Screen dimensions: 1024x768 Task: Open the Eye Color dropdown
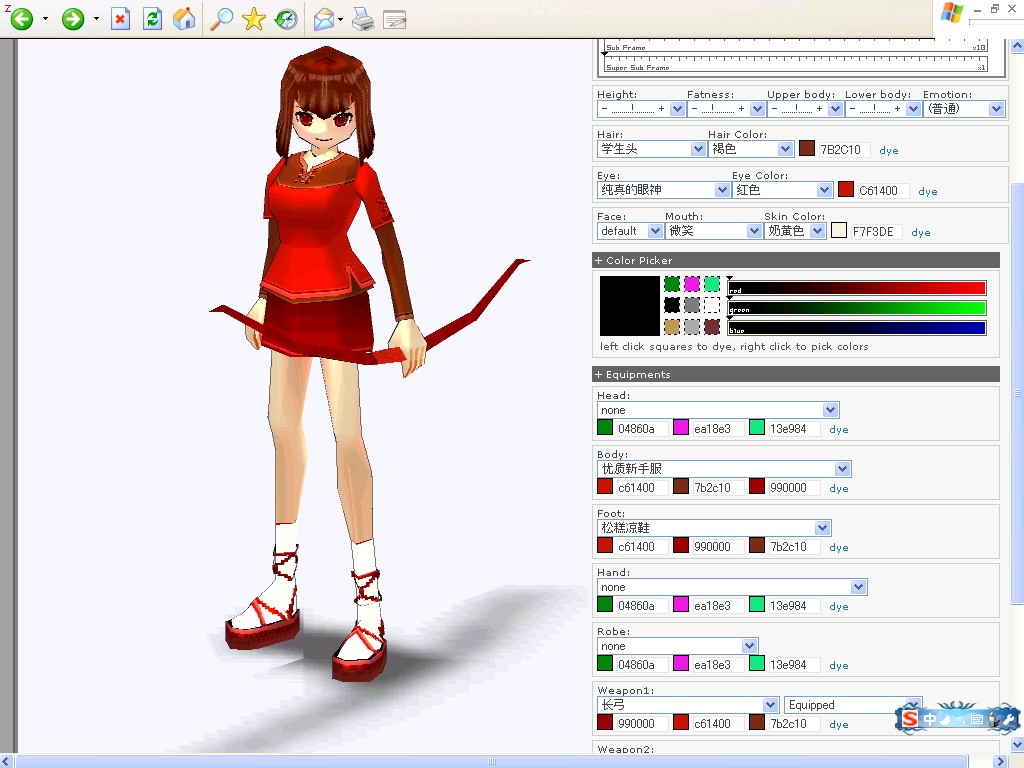pyautogui.click(x=782, y=190)
